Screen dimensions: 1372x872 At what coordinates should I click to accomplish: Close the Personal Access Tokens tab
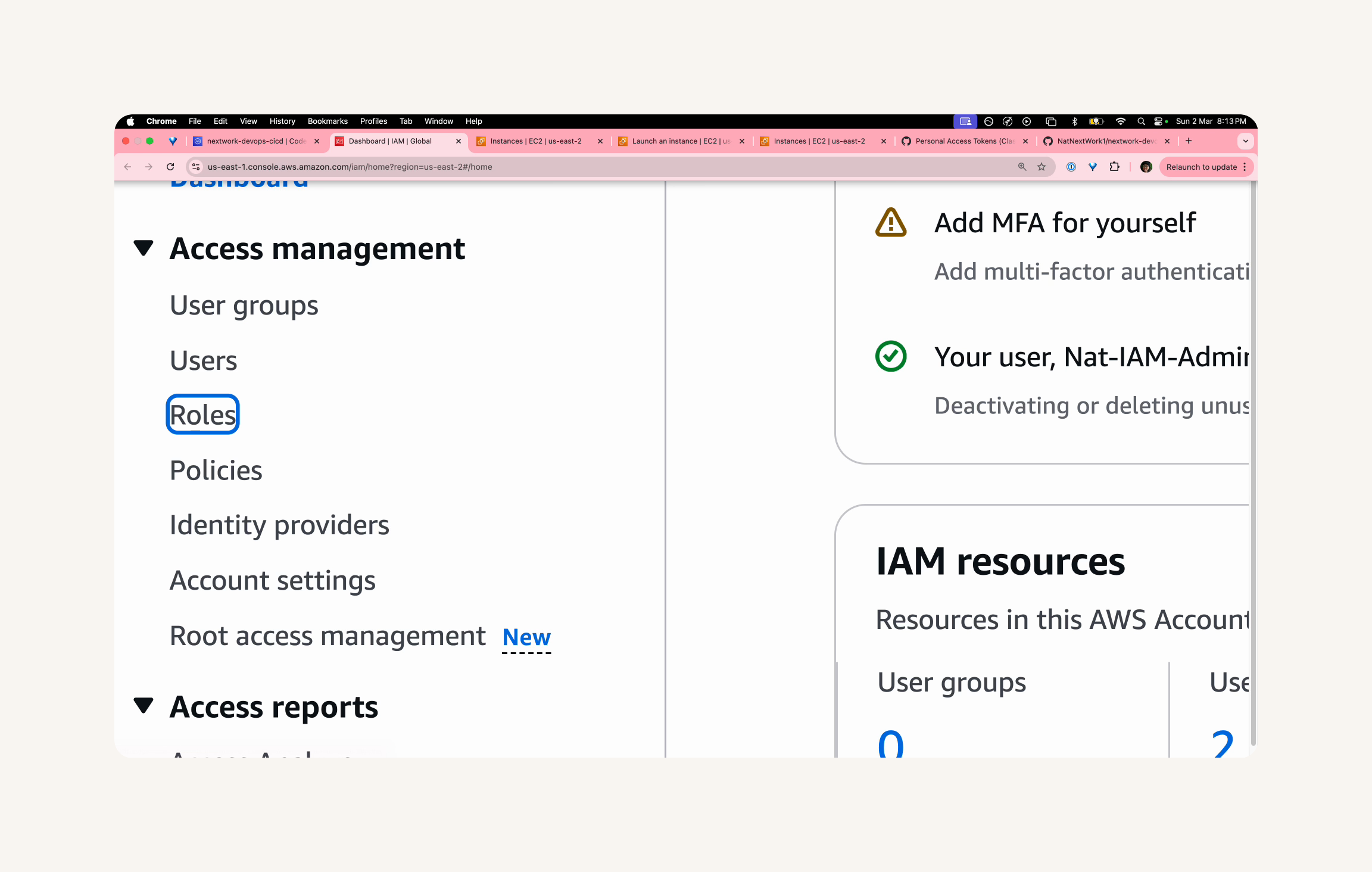click(x=1025, y=141)
